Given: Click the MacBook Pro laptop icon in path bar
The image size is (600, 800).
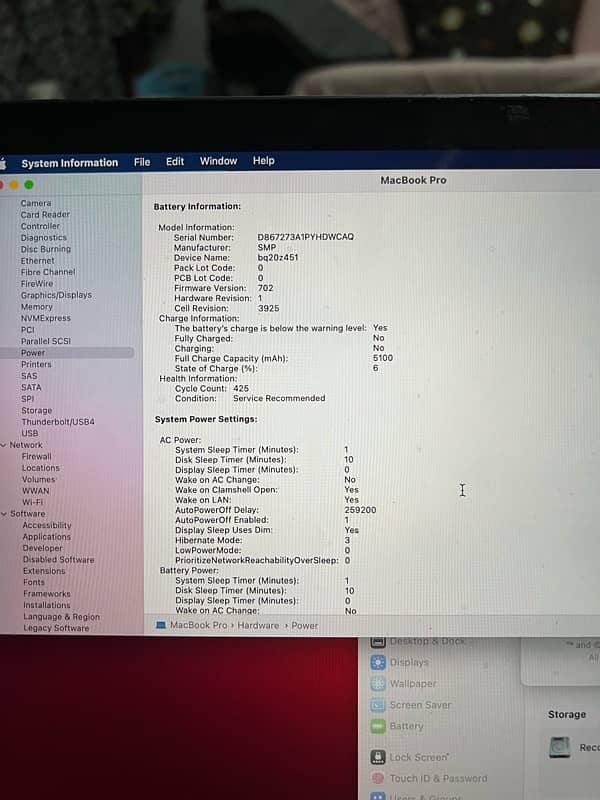Looking at the screenshot, I should [x=161, y=625].
